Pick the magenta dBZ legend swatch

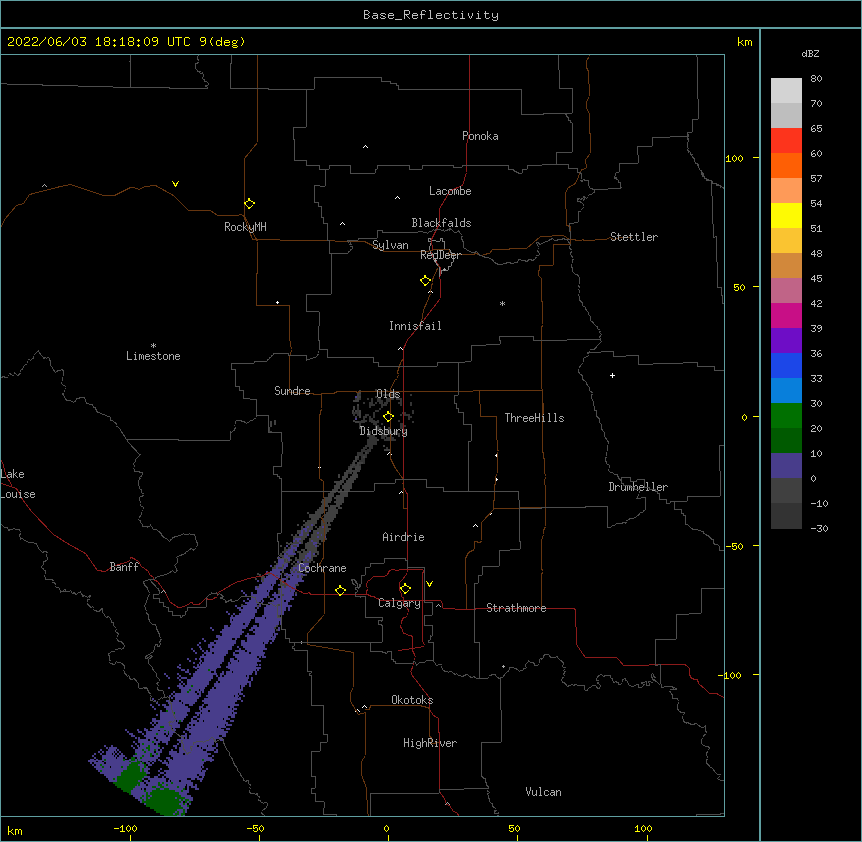[x=786, y=315]
